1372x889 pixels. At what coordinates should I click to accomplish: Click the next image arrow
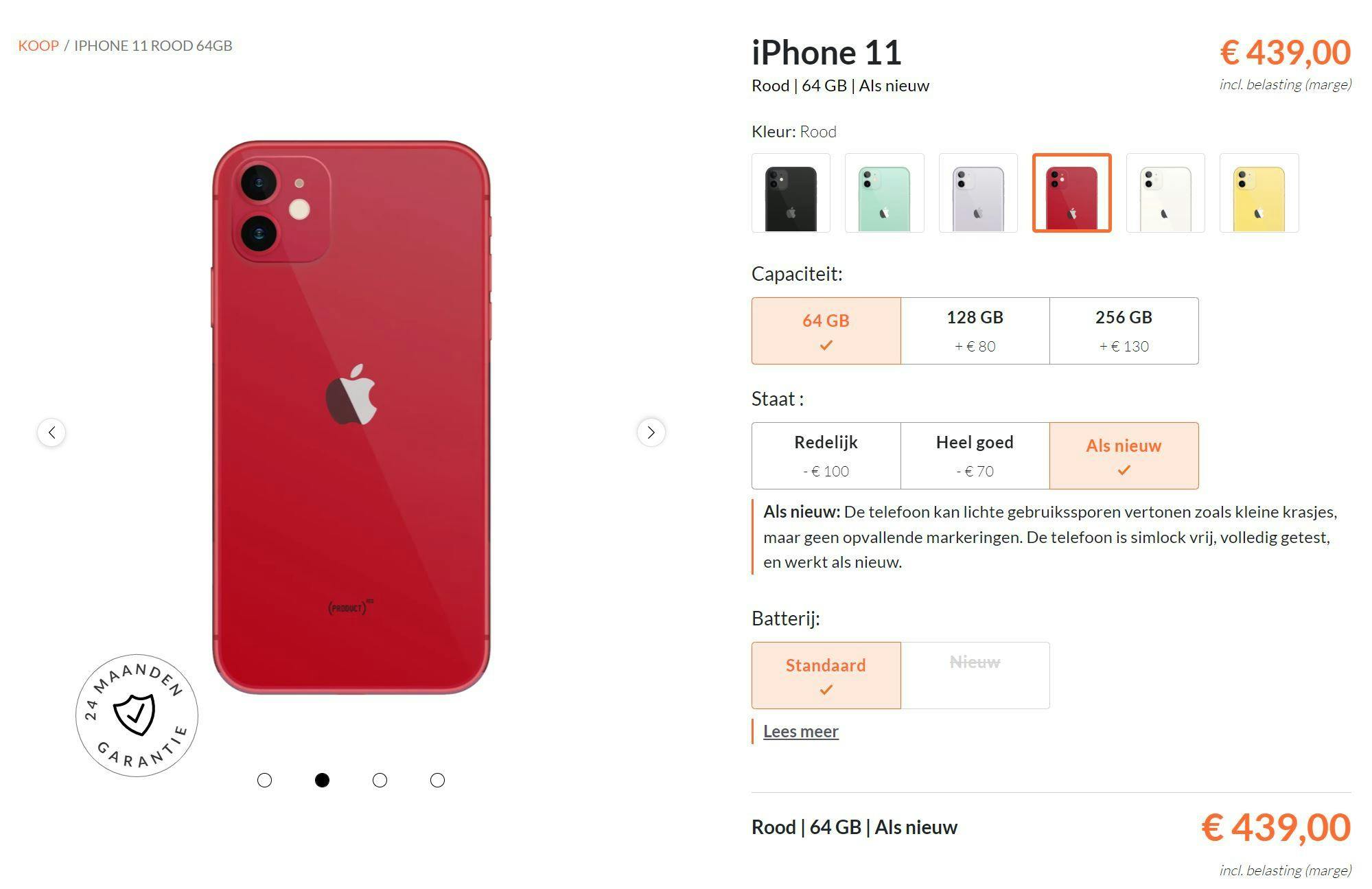tap(651, 432)
